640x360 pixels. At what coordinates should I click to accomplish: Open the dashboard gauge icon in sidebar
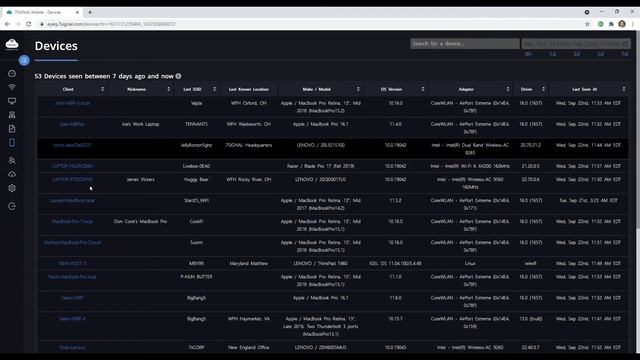click(x=12, y=73)
